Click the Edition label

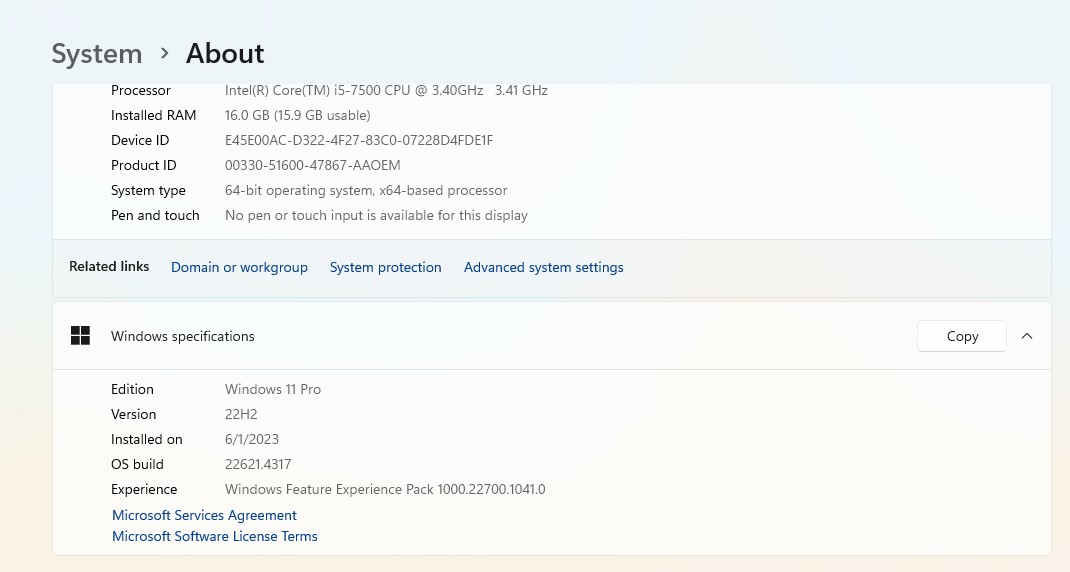tap(132, 389)
